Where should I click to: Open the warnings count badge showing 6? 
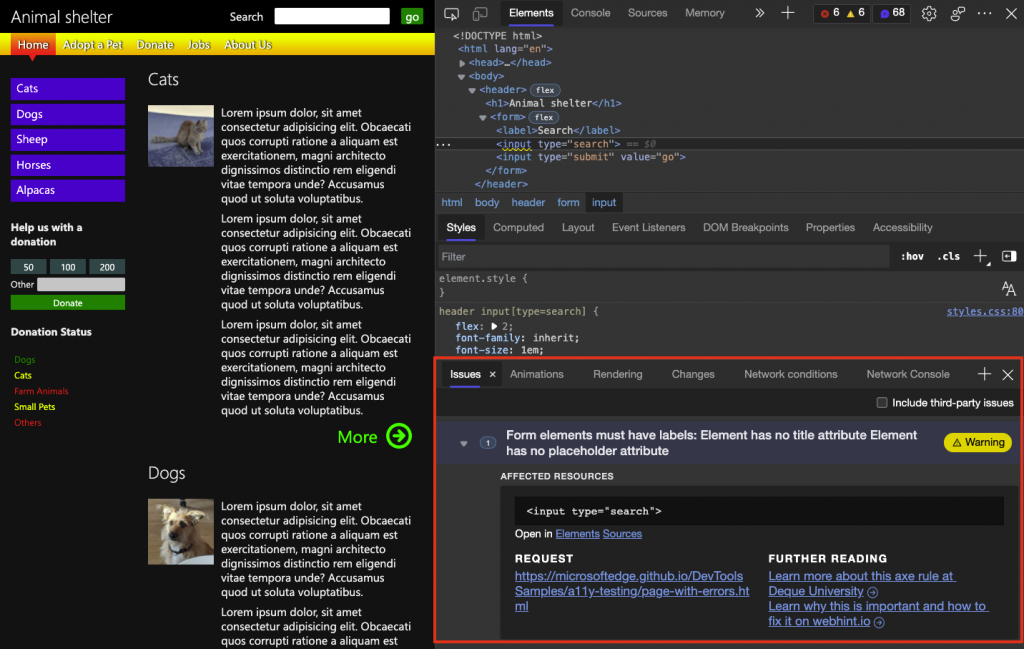[x=856, y=13]
